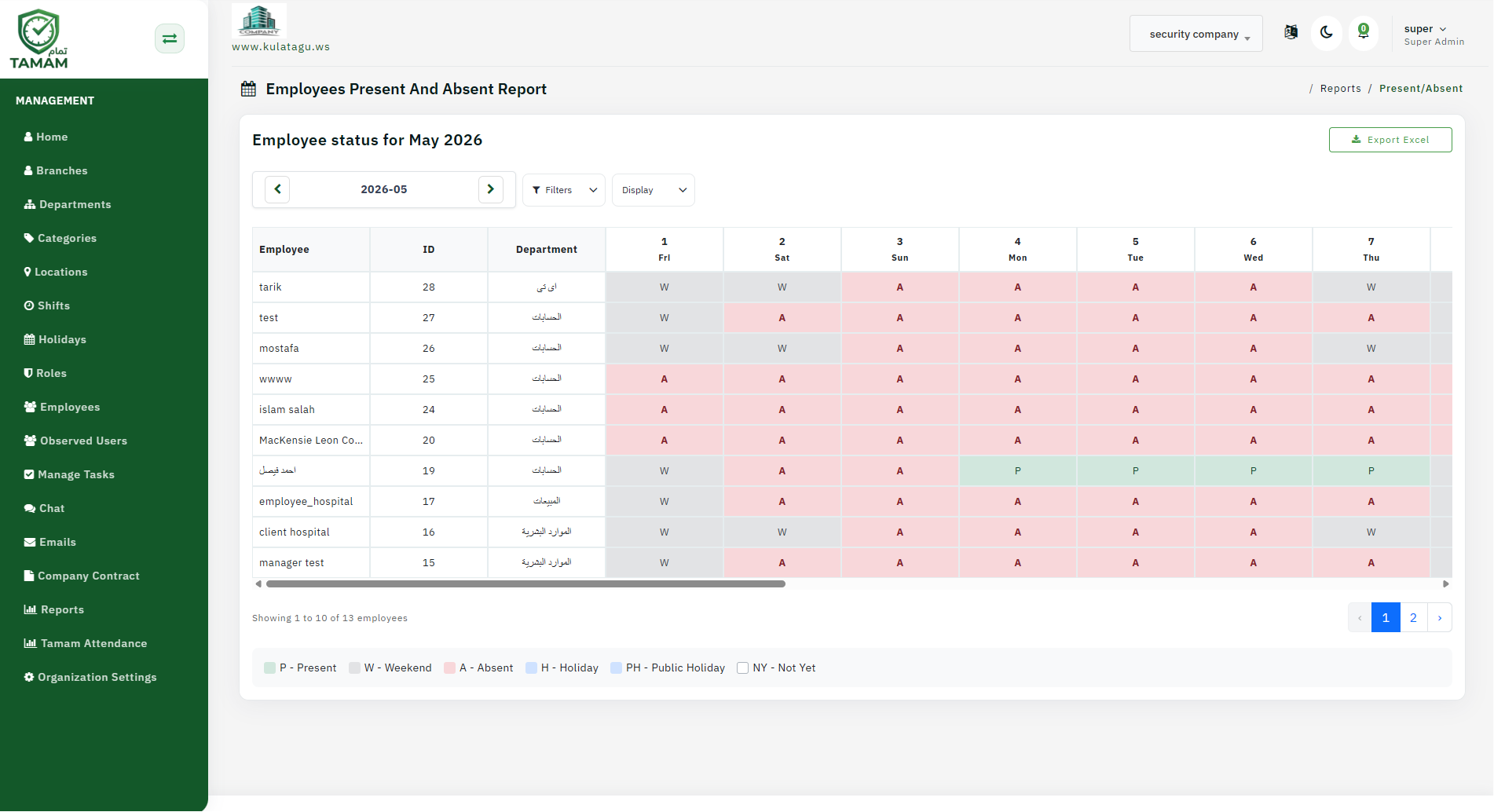
Task: Click the TAMAM logo
Action: 39,39
